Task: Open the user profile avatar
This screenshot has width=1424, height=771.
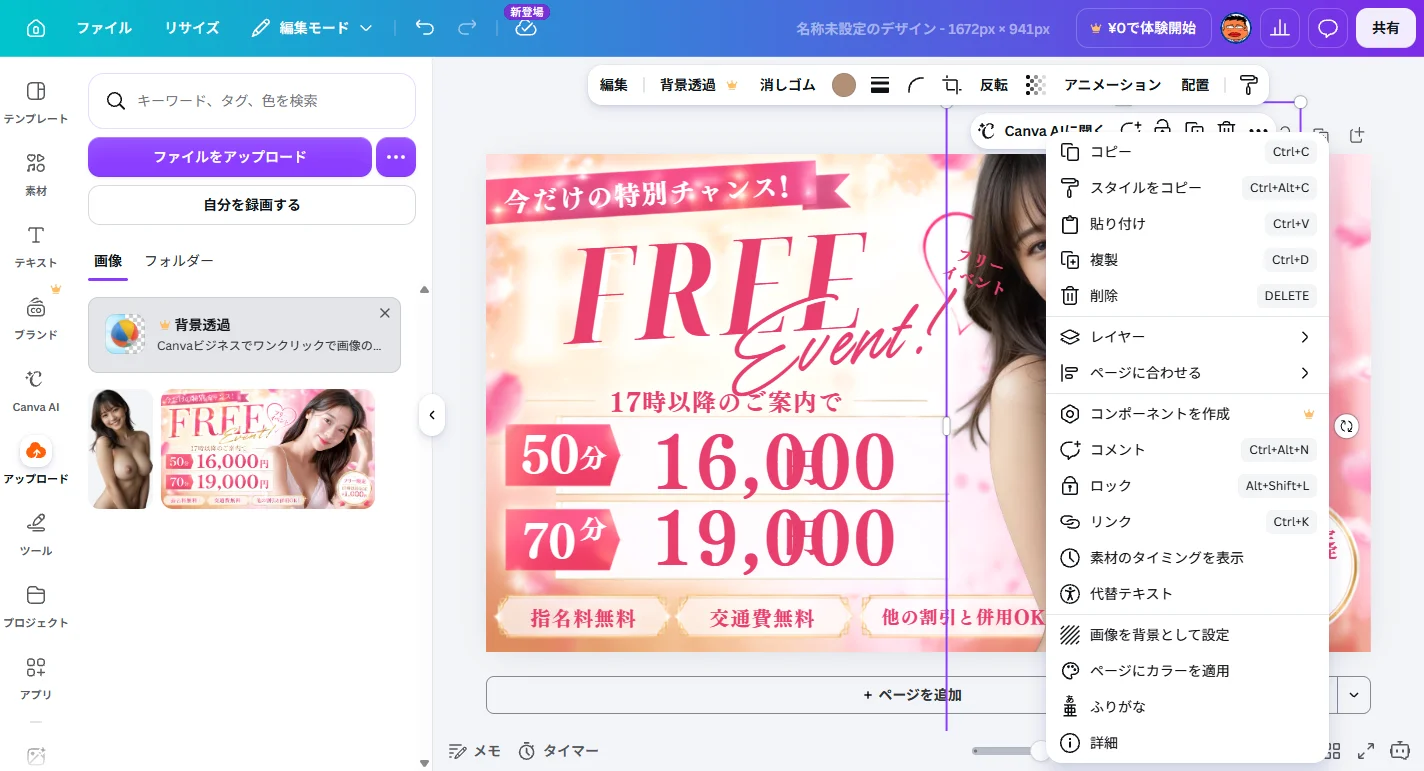Action: tap(1237, 28)
